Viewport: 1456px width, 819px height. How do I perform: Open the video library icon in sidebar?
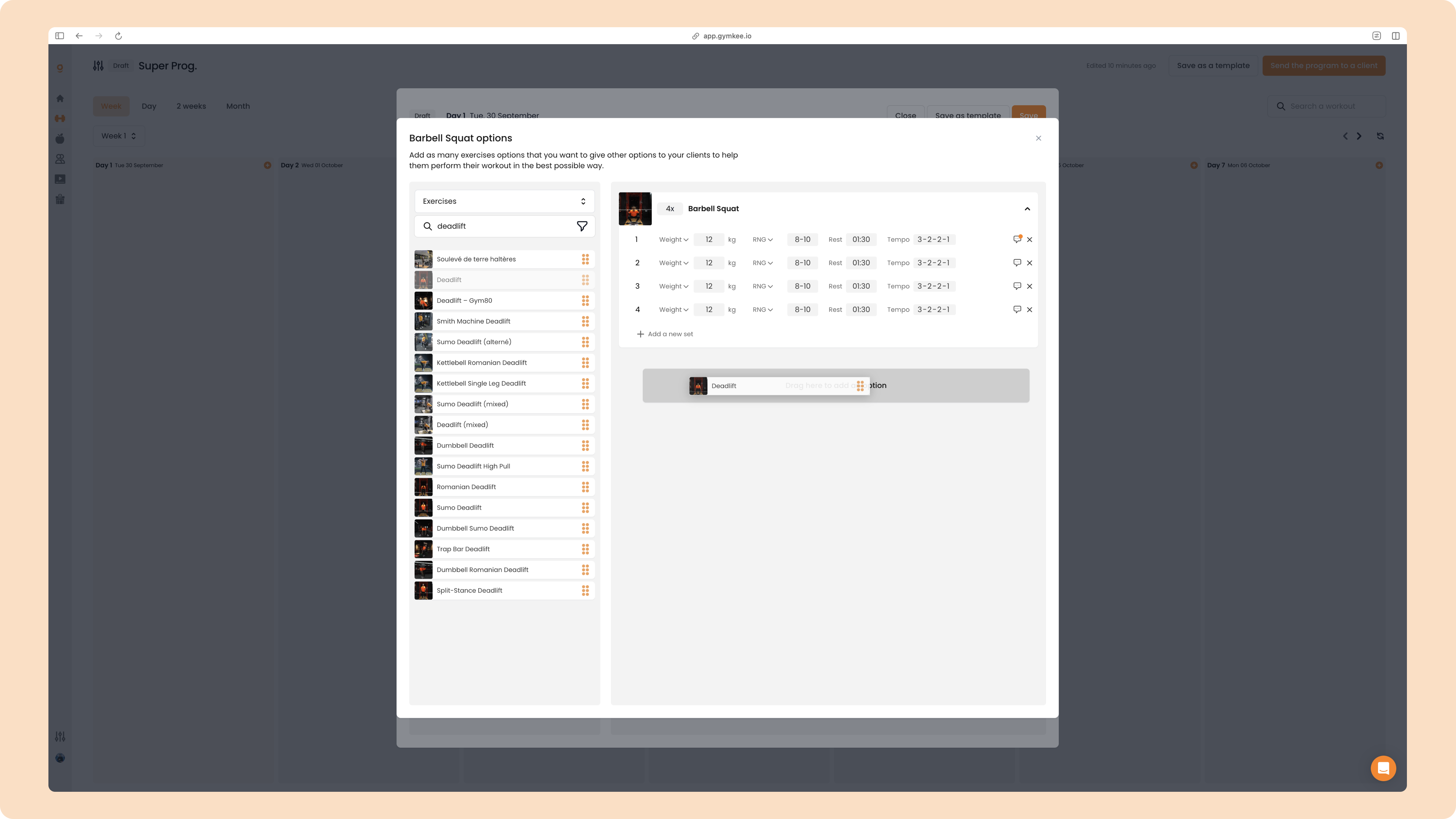60,179
